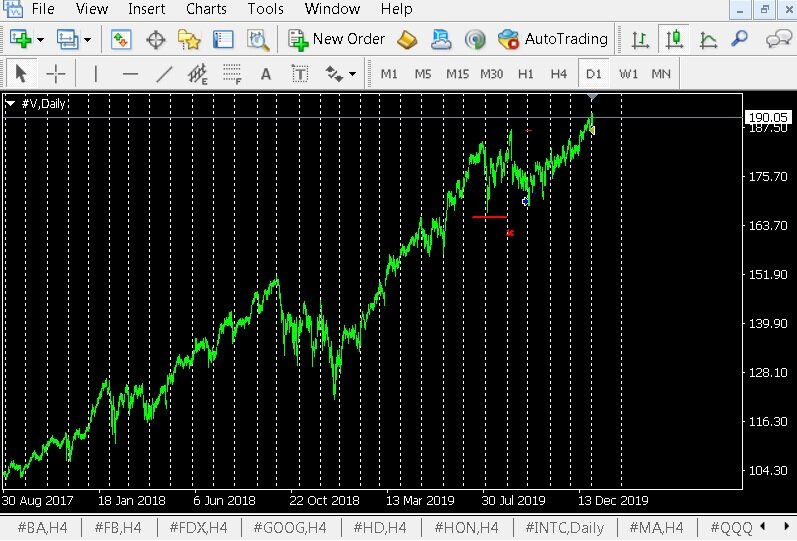Open the Insert menu
The width and height of the screenshot is (797, 541).
pos(146,9)
